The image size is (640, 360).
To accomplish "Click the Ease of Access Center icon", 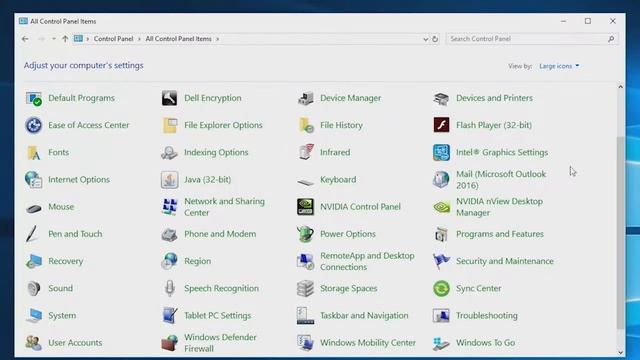I will pyautogui.click(x=33, y=125).
